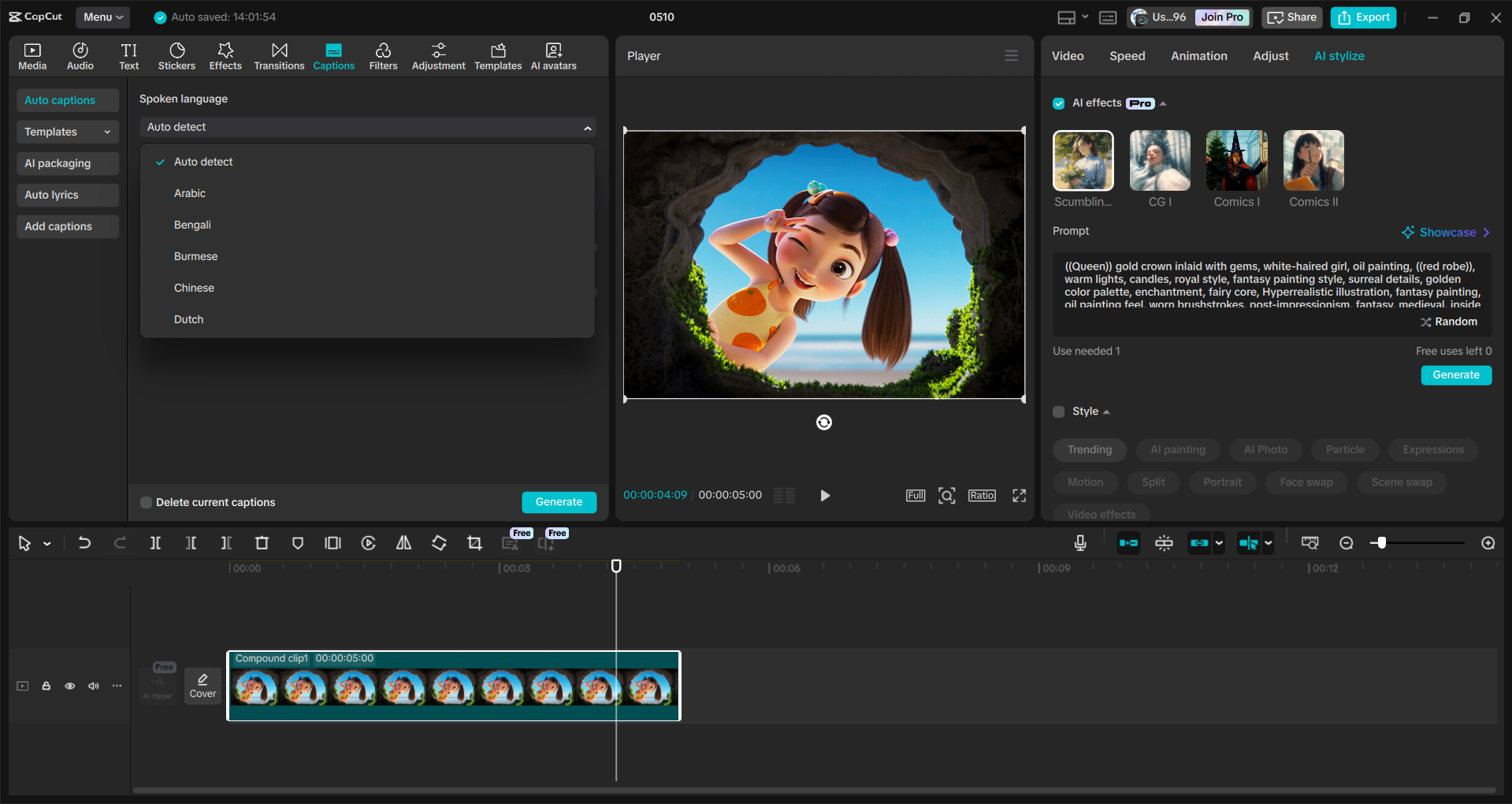Collapse the Style section
Image resolution: width=1512 pixels, height=804 pixels.
[1105, 411]
